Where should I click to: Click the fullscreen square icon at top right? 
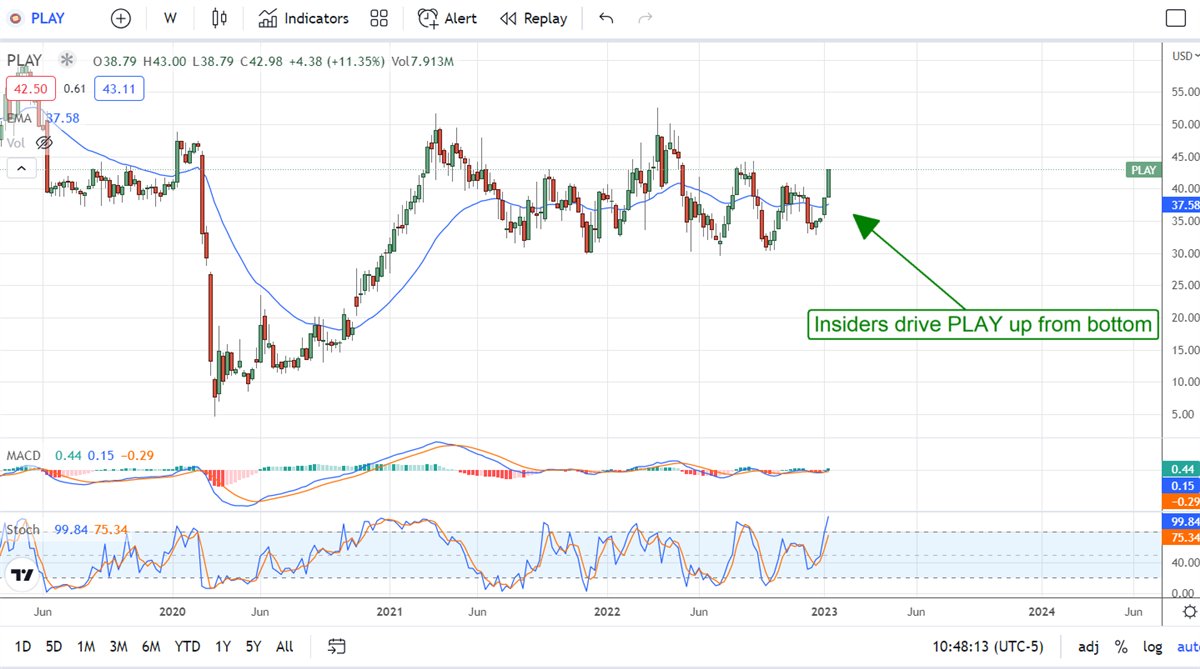[1176, 18]
